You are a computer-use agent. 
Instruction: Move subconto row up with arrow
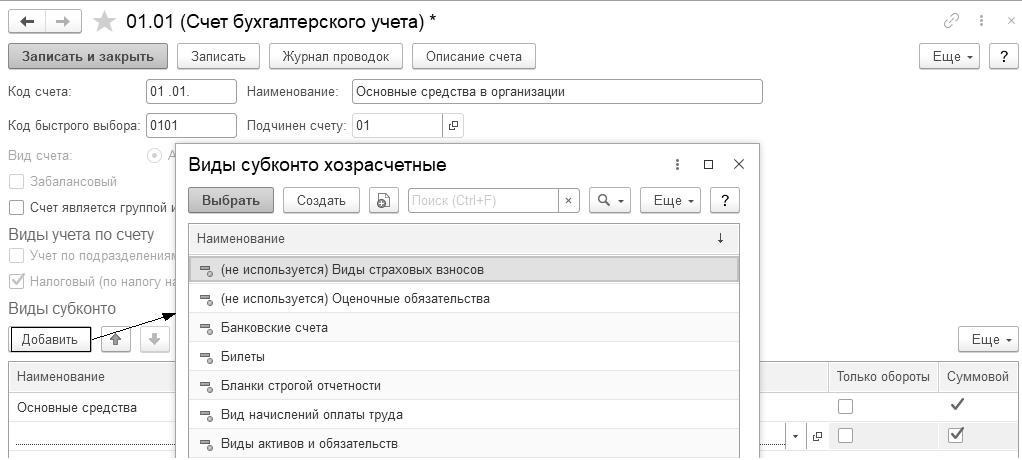pos(117,339)
